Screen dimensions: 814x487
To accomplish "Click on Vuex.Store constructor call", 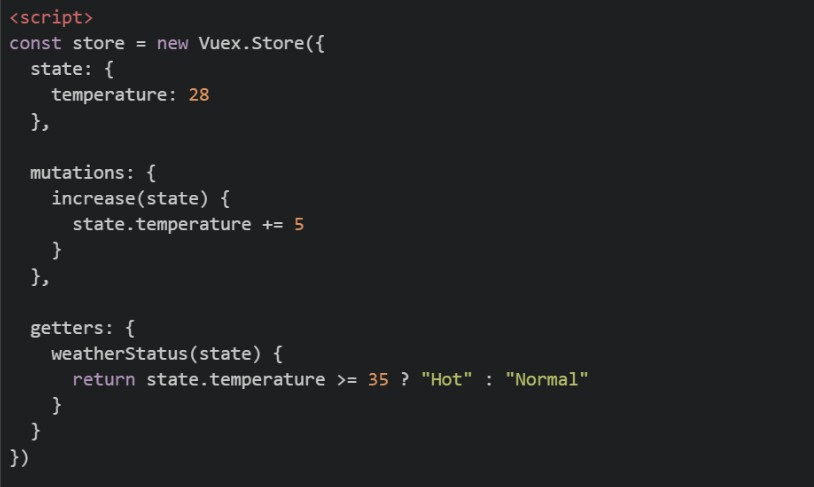I will pos(251,43).
